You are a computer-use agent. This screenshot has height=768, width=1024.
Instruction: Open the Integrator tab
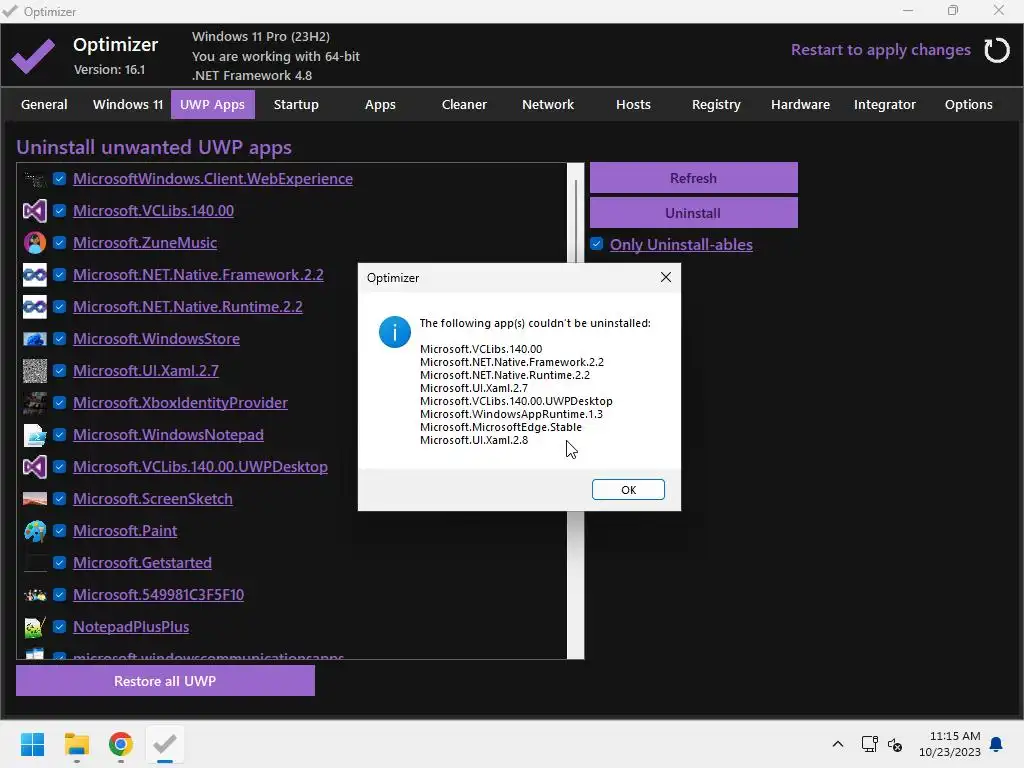point(885,104)
